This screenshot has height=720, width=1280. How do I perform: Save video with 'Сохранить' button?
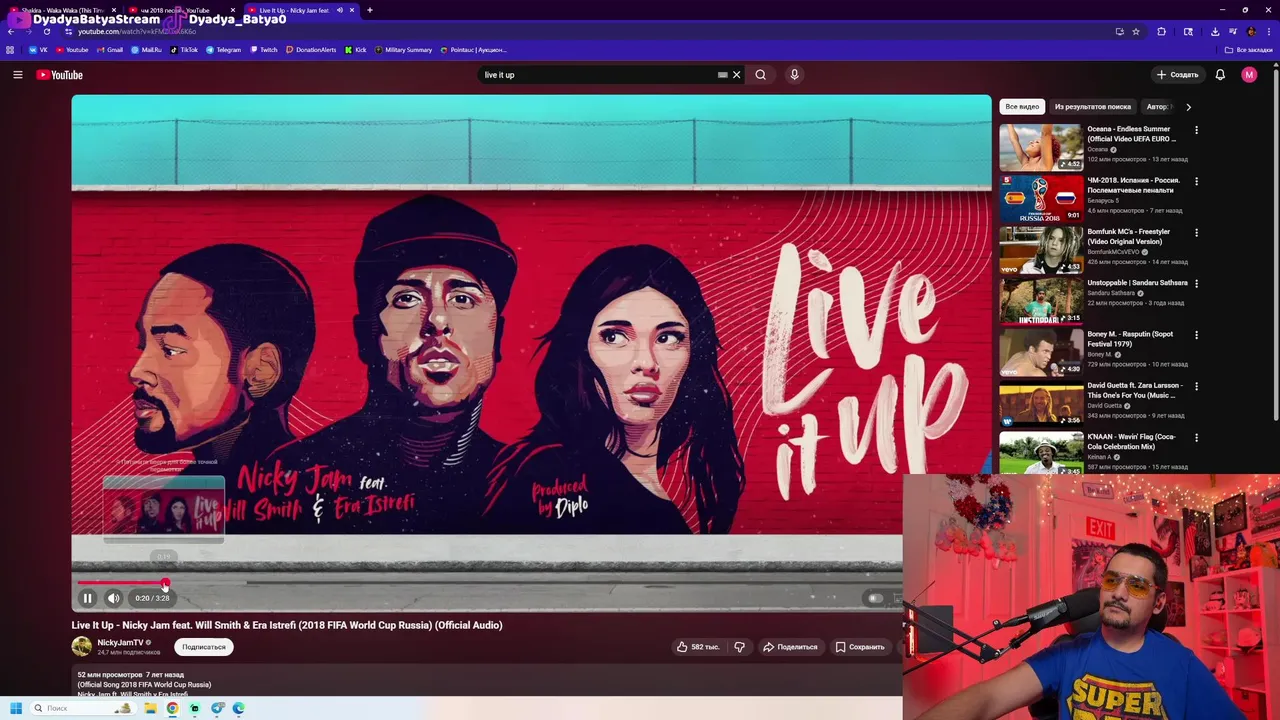point(860,647)
